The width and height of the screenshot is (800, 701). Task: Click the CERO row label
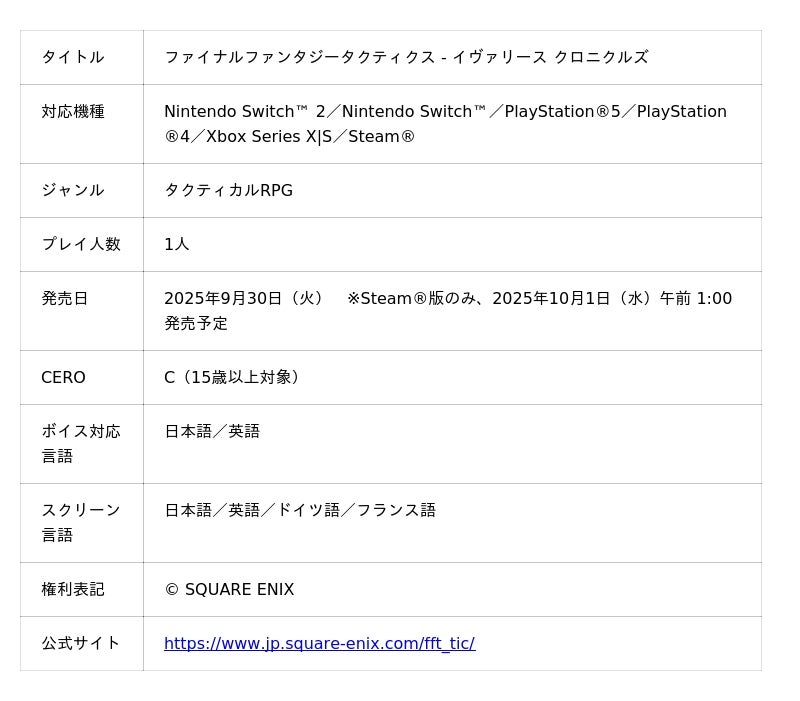[63, 377]
